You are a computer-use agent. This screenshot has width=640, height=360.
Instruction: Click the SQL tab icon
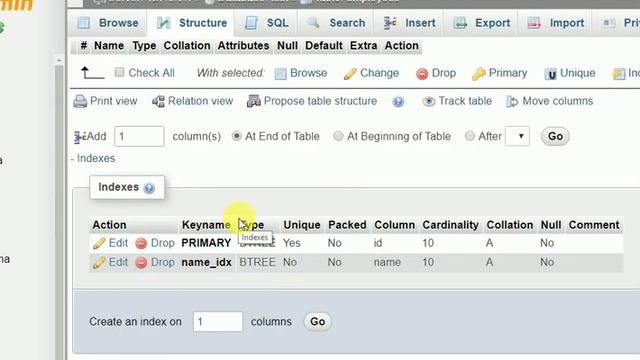tap(251, 23)
